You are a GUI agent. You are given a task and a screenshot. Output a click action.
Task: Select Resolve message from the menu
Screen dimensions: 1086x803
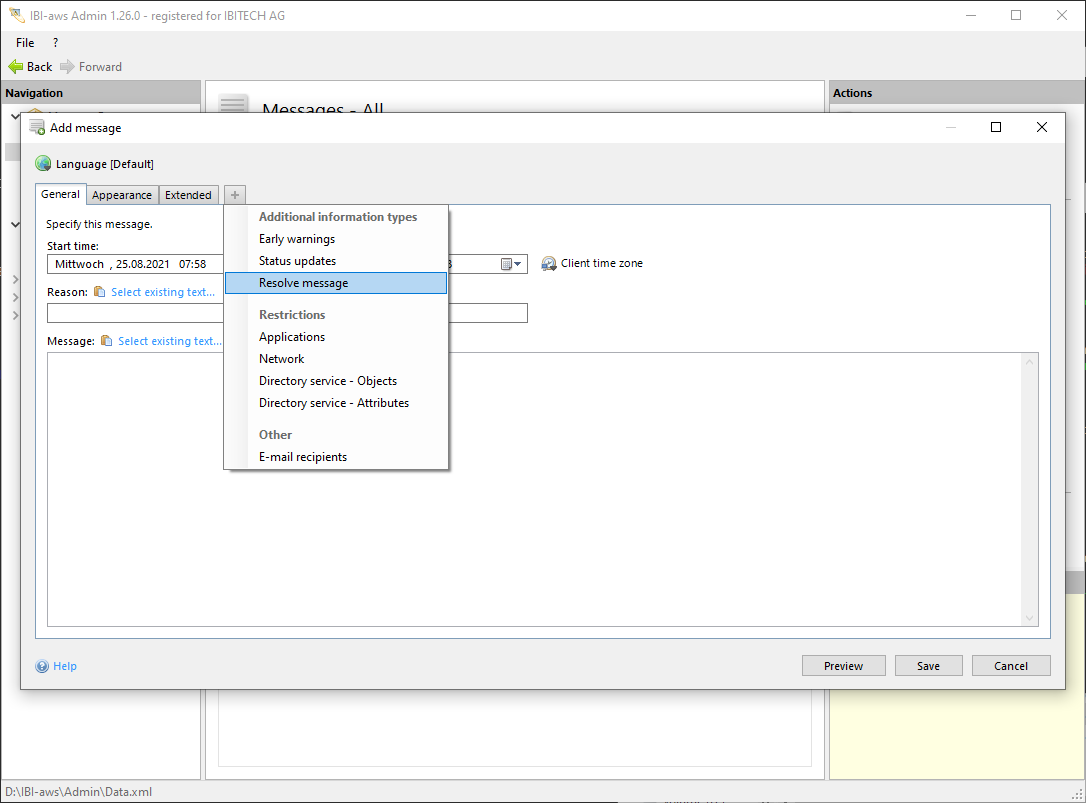point(303,283)
